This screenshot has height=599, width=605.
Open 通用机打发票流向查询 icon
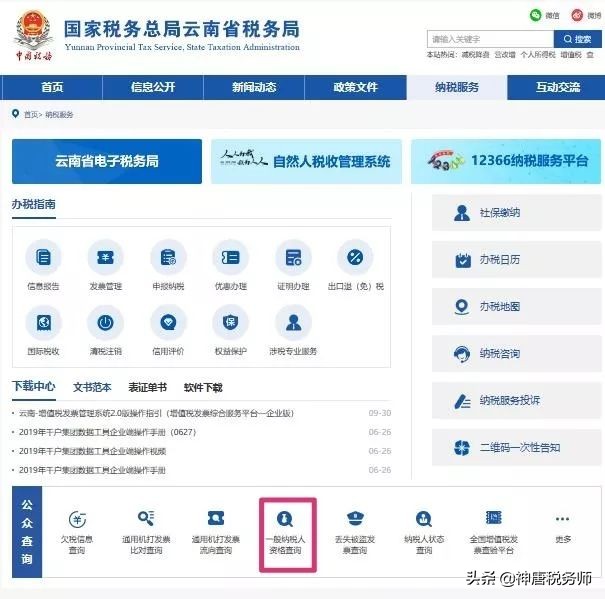[x=216, y=518]
